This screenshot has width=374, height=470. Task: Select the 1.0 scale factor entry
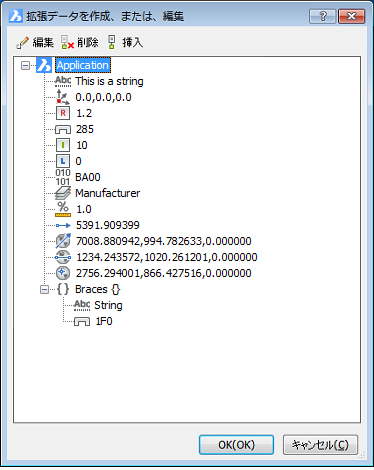(84, 209)
